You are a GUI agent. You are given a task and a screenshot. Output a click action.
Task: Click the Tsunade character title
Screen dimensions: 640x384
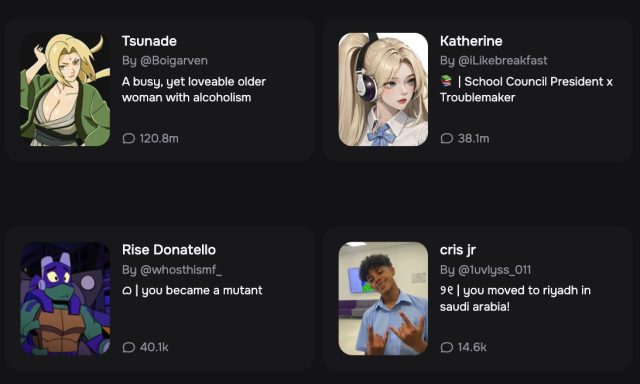(149, 41)
